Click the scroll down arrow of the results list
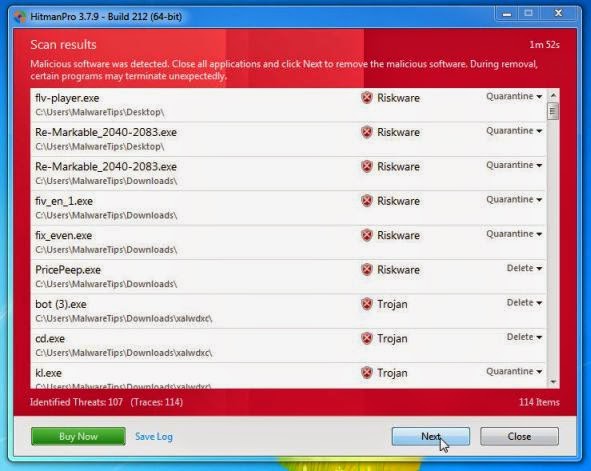The width and height of the screenshot is (591, 471). tap(553, 382)
